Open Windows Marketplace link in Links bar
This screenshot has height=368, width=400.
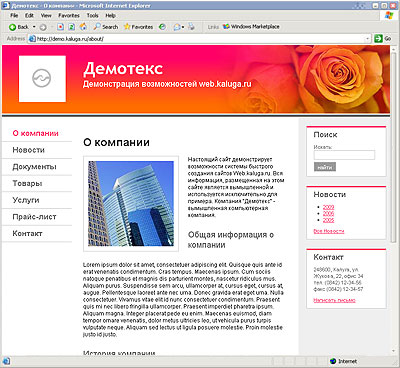click(x=251, y=27)
